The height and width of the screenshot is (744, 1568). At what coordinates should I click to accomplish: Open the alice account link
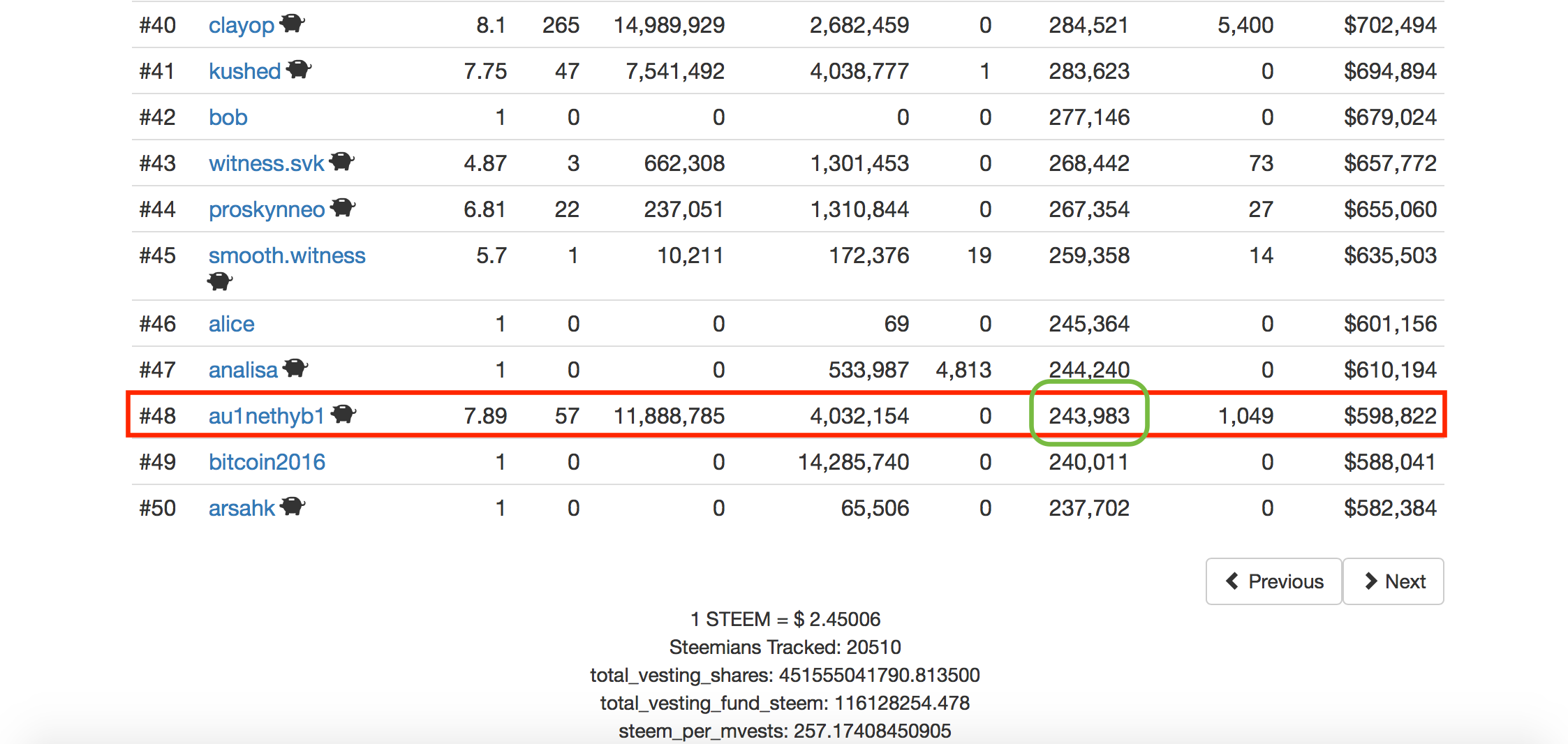tap(232, 324)
